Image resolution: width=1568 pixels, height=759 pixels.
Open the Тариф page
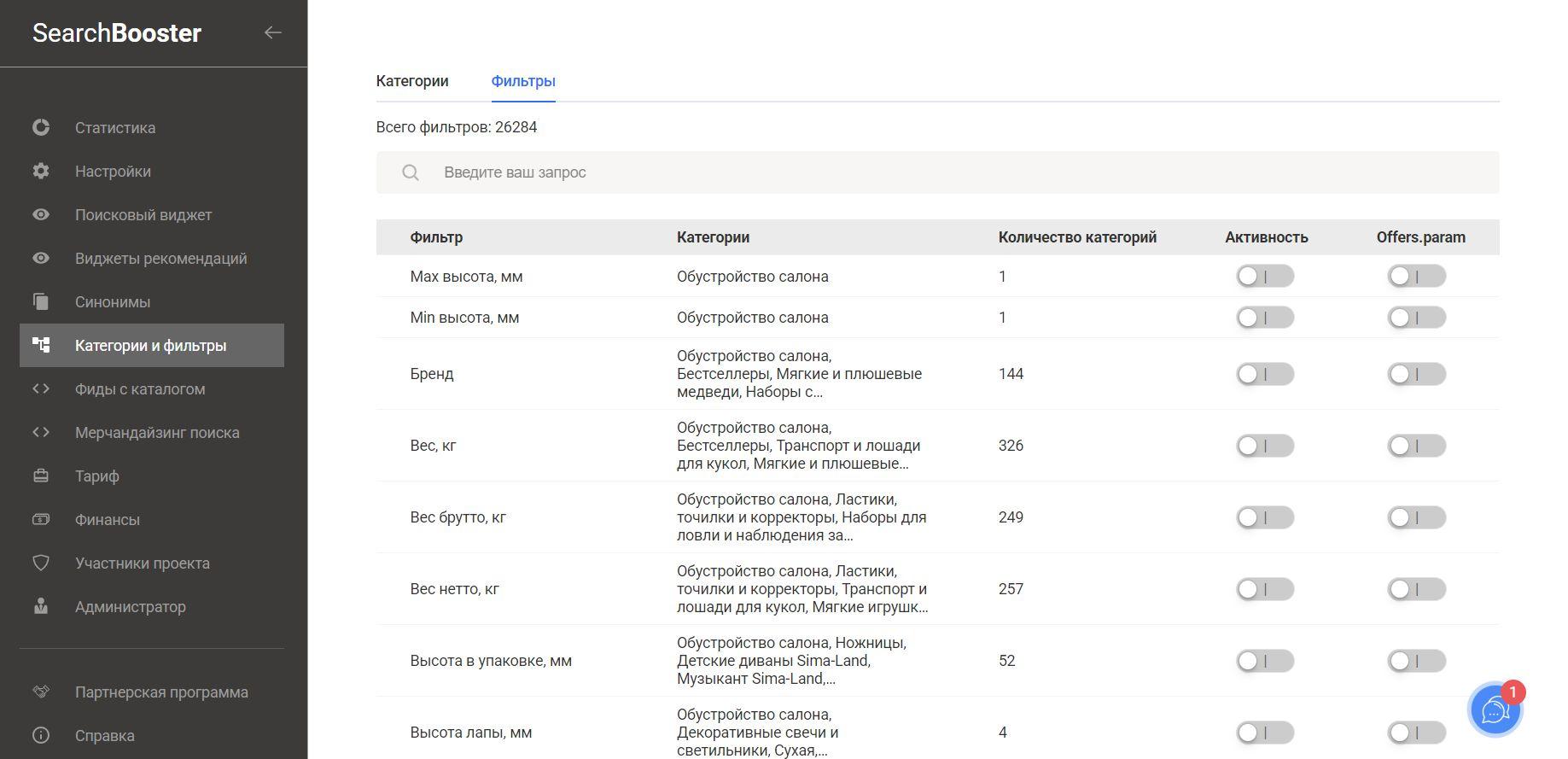(97, 476)
